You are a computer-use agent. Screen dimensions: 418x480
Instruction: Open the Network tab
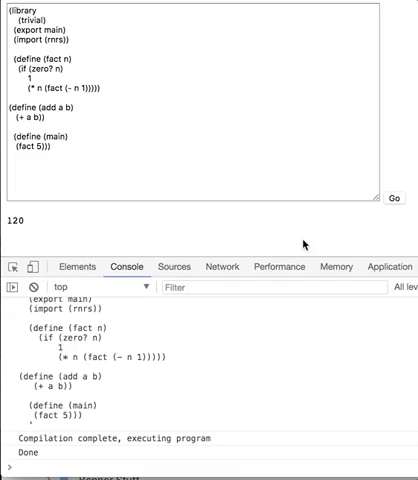[x=222, y=267]
